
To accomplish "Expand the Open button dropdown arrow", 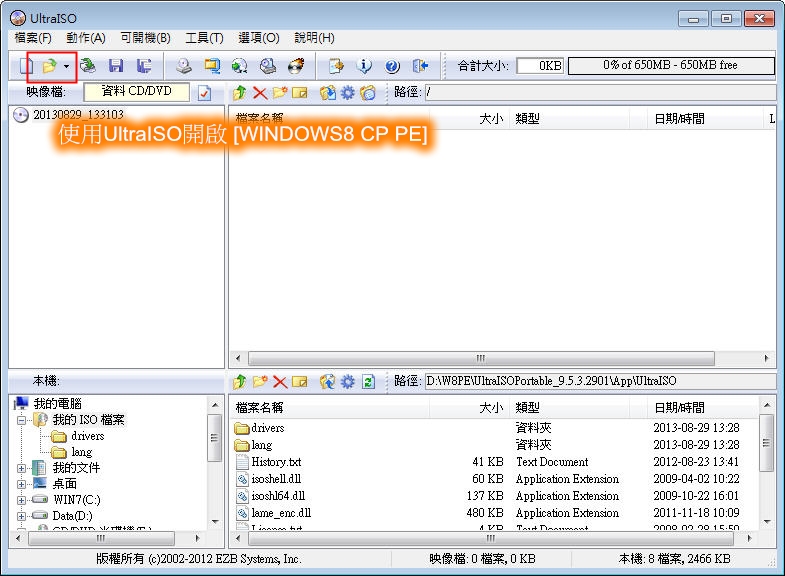I will pos(66,66).
